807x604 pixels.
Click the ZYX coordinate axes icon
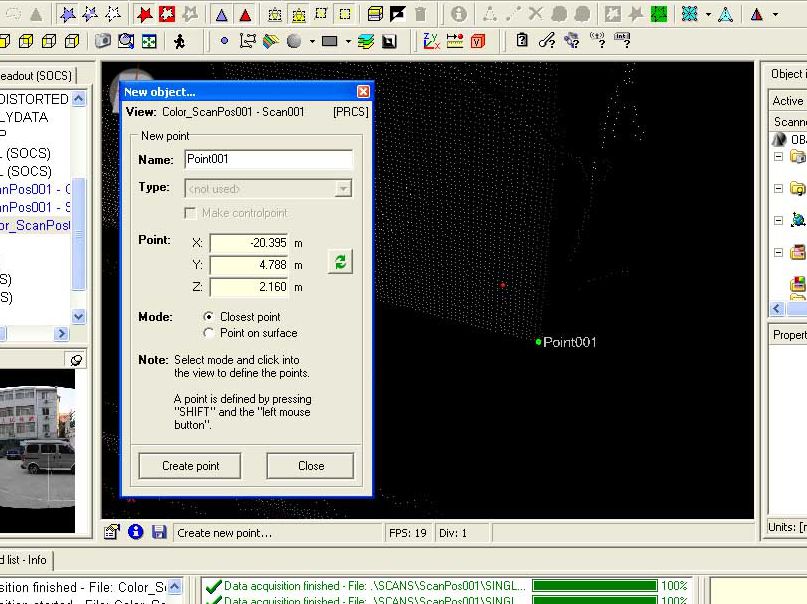[431, 41]
